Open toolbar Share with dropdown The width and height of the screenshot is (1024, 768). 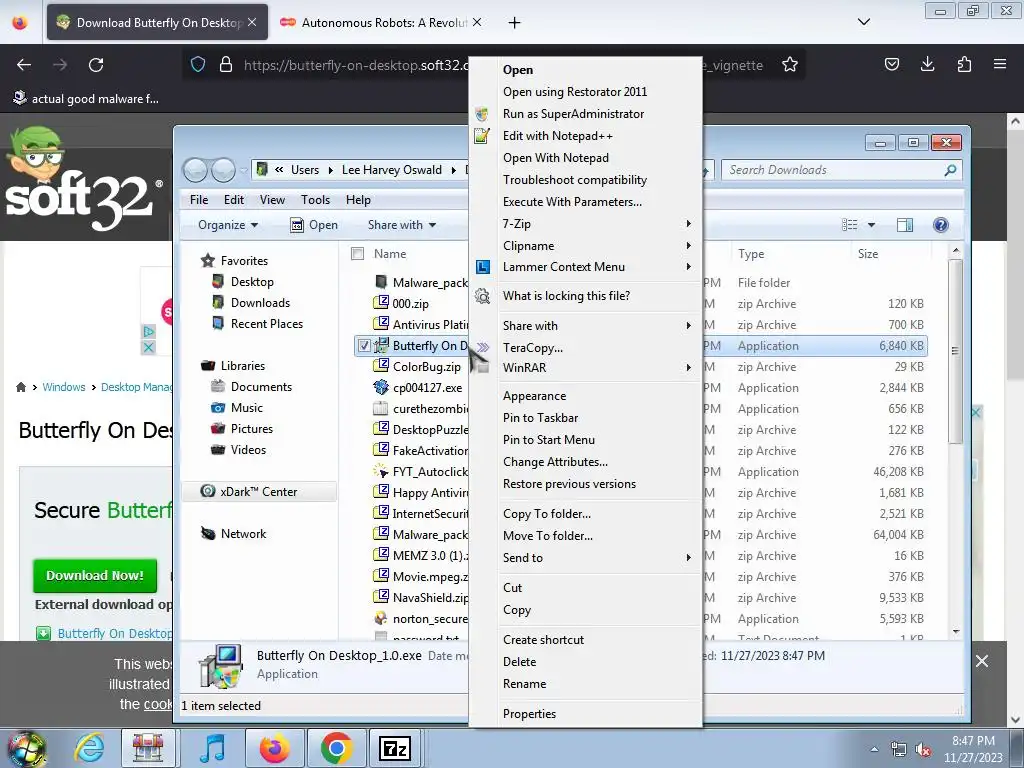tap(402, 225)
